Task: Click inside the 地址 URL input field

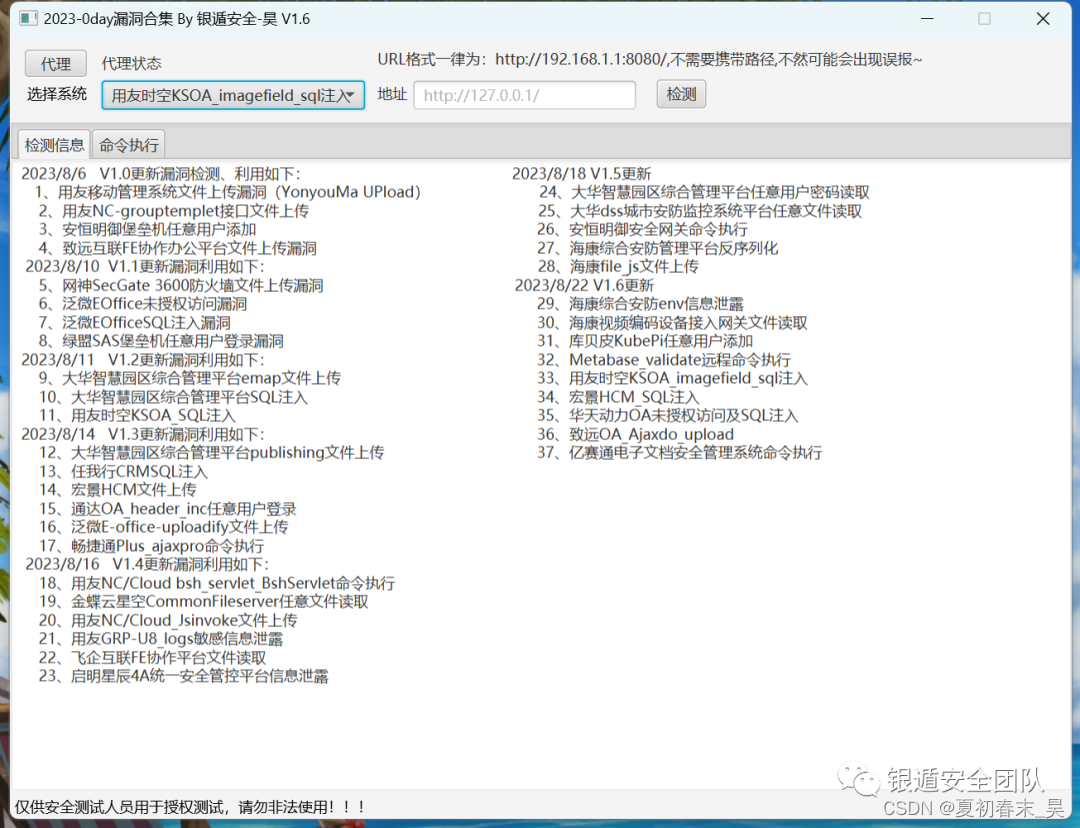Action: pos(524,95)
